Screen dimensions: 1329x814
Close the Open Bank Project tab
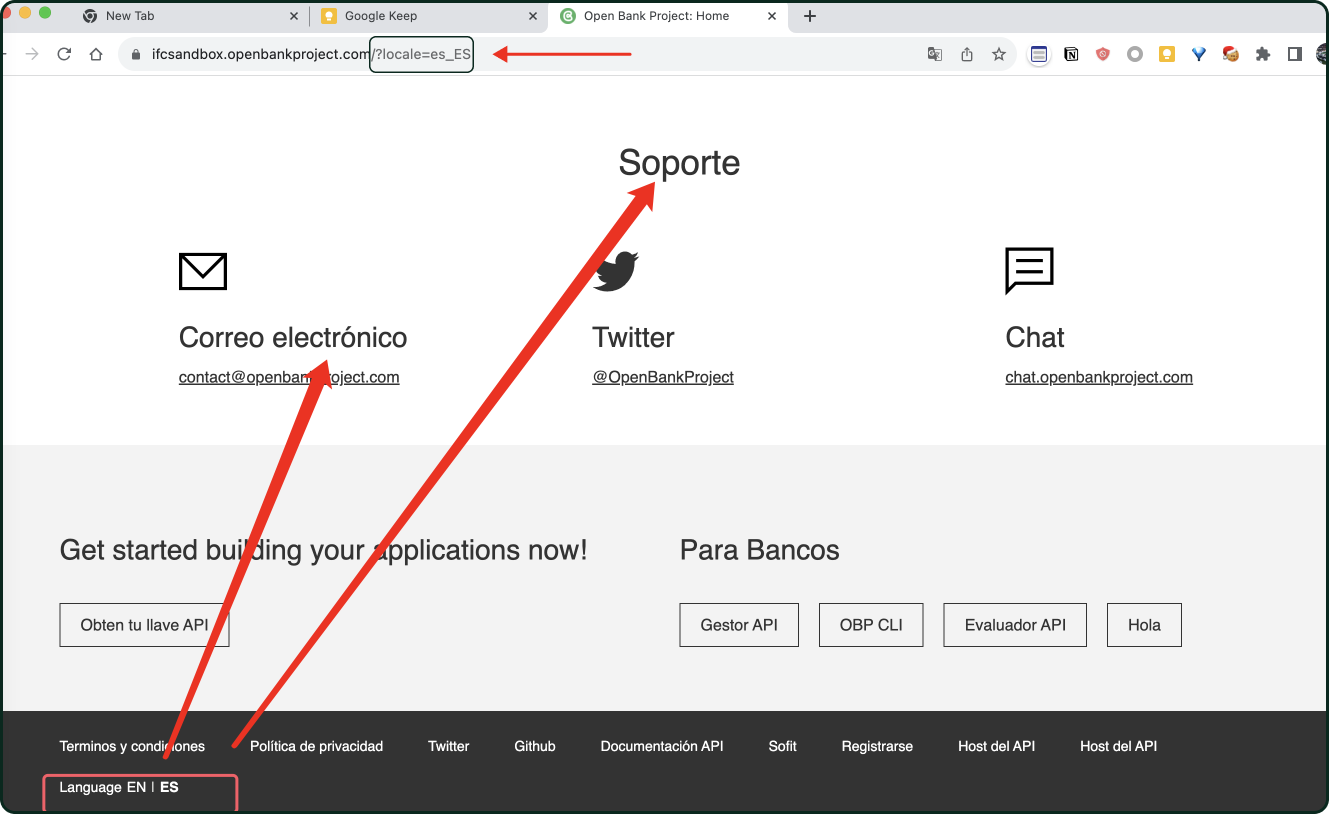pyautogui.click(x=772, y=16)
